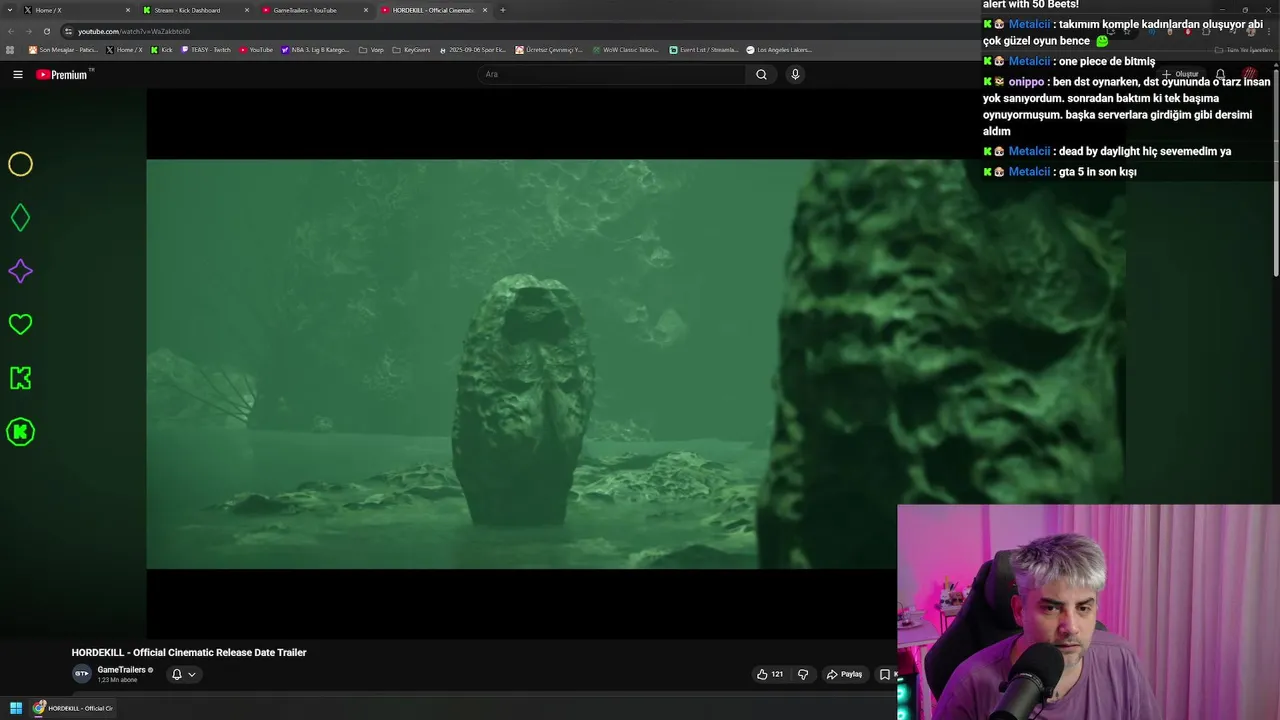This screenshot has width=1280, height=720.
Task: Go forward in browser history
Action: click(x=28, y=31)
